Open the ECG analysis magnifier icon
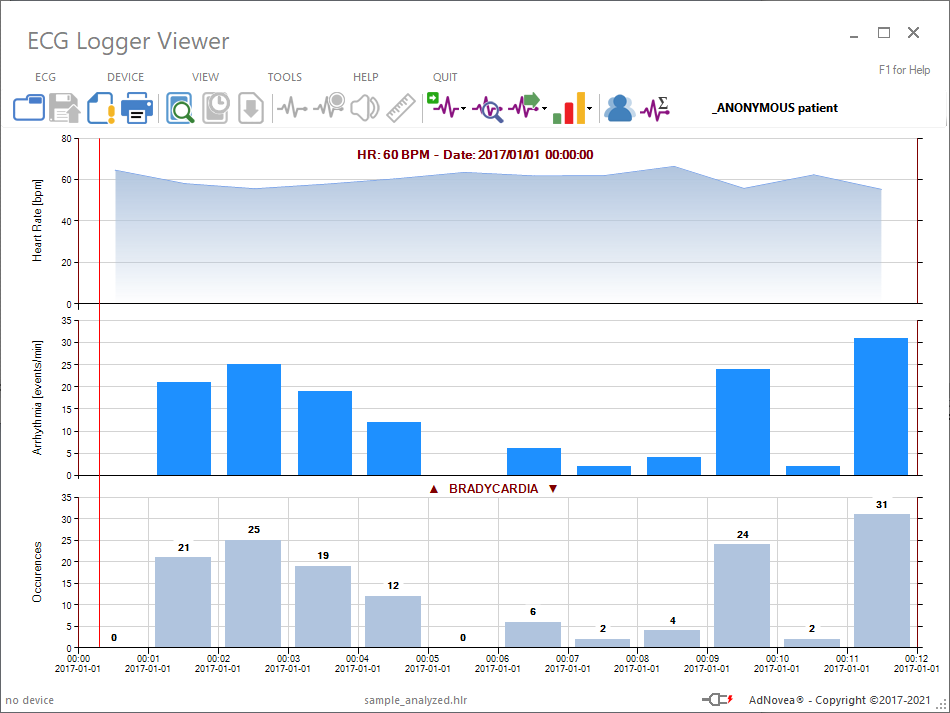950x713 pixels. [x=488, y=109]
